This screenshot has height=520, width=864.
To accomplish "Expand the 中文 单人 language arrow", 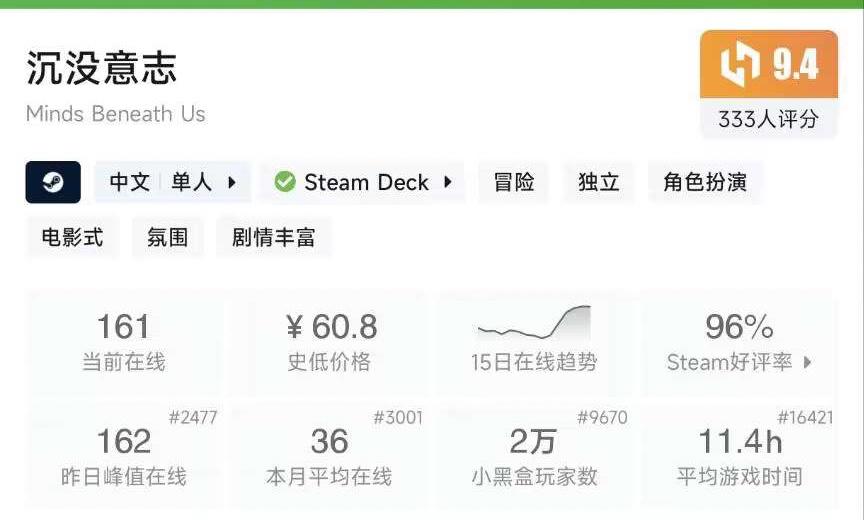I will click(232, 182).
